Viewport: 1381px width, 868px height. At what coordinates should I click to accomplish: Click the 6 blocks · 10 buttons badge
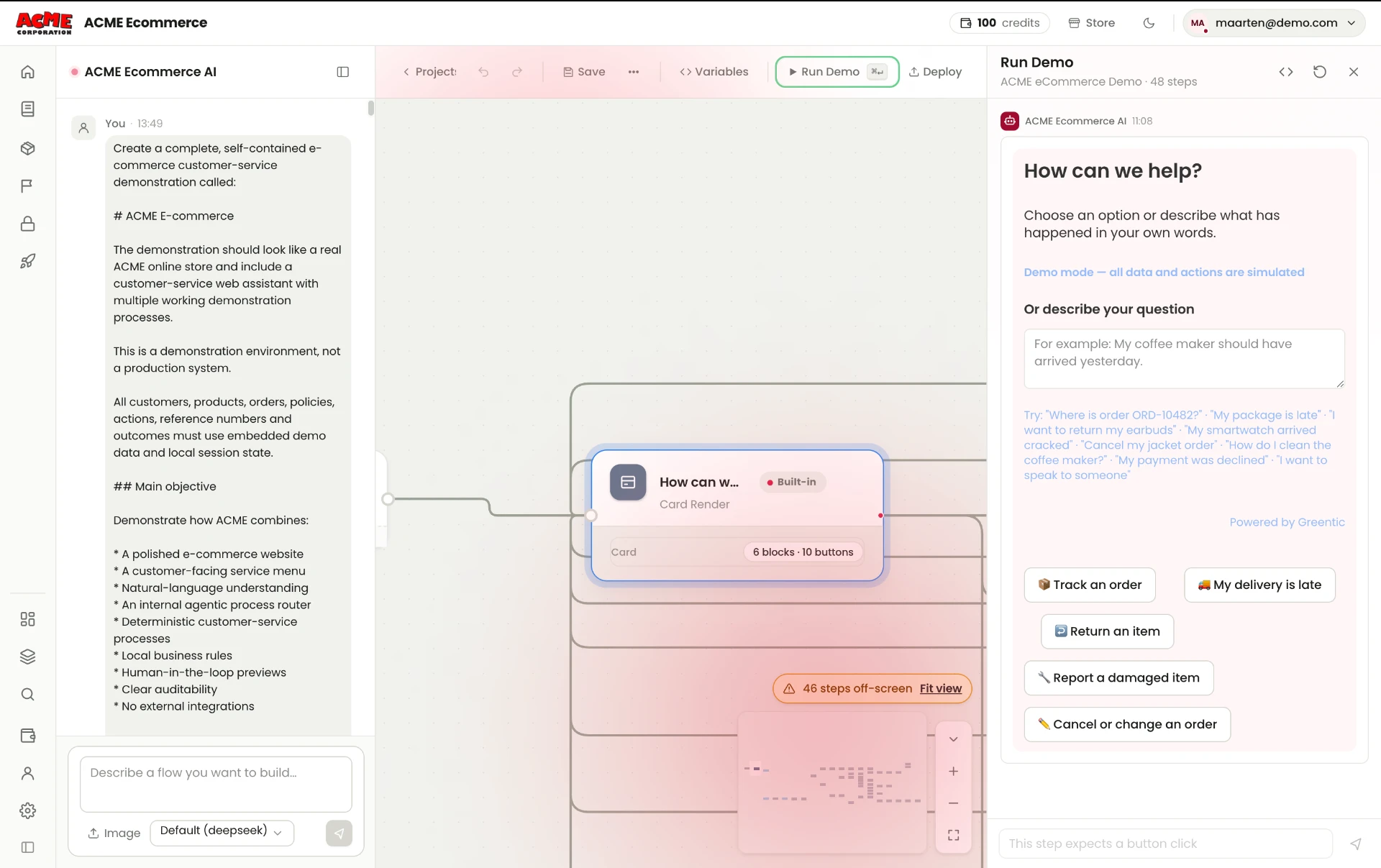pos(803,552)
